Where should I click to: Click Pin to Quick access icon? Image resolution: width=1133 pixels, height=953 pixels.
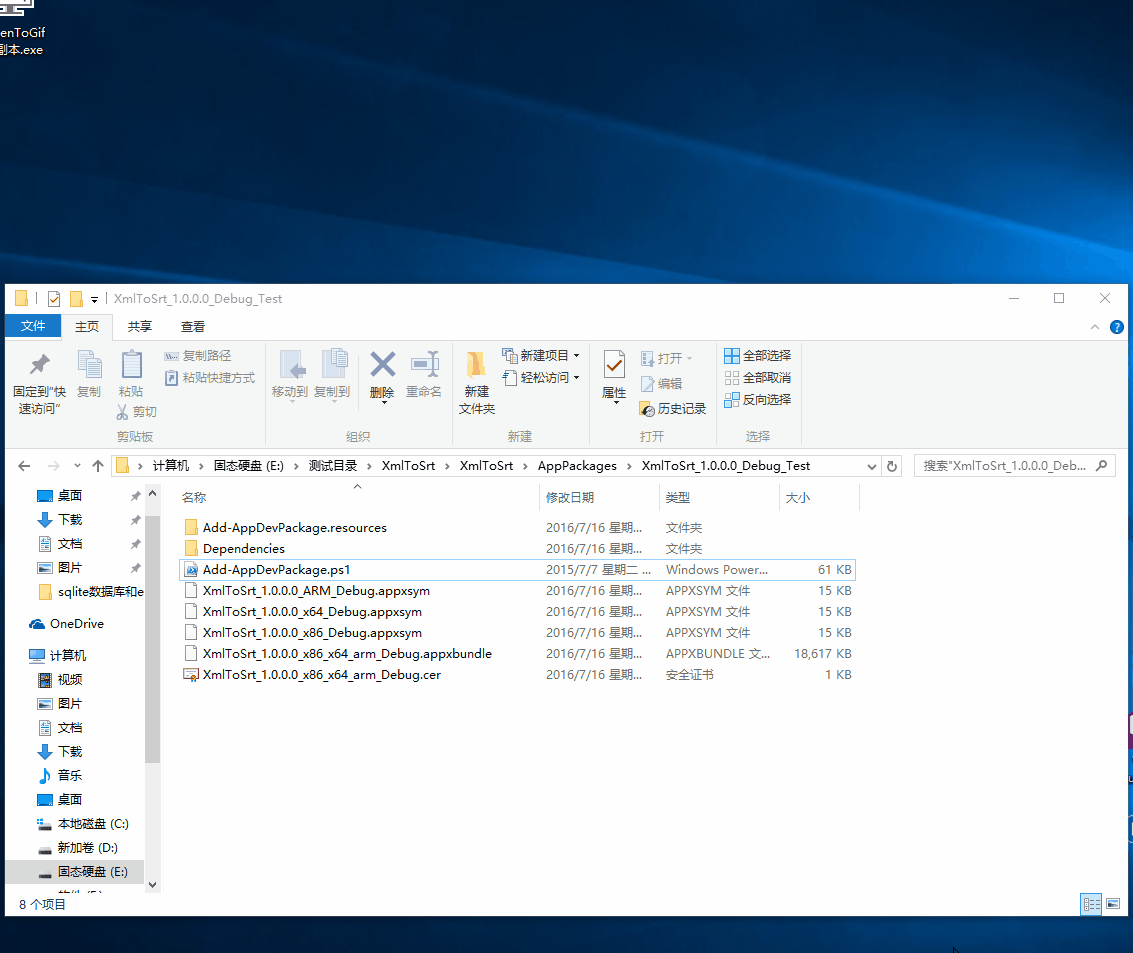pyautogui.click(x=40, y=364)
